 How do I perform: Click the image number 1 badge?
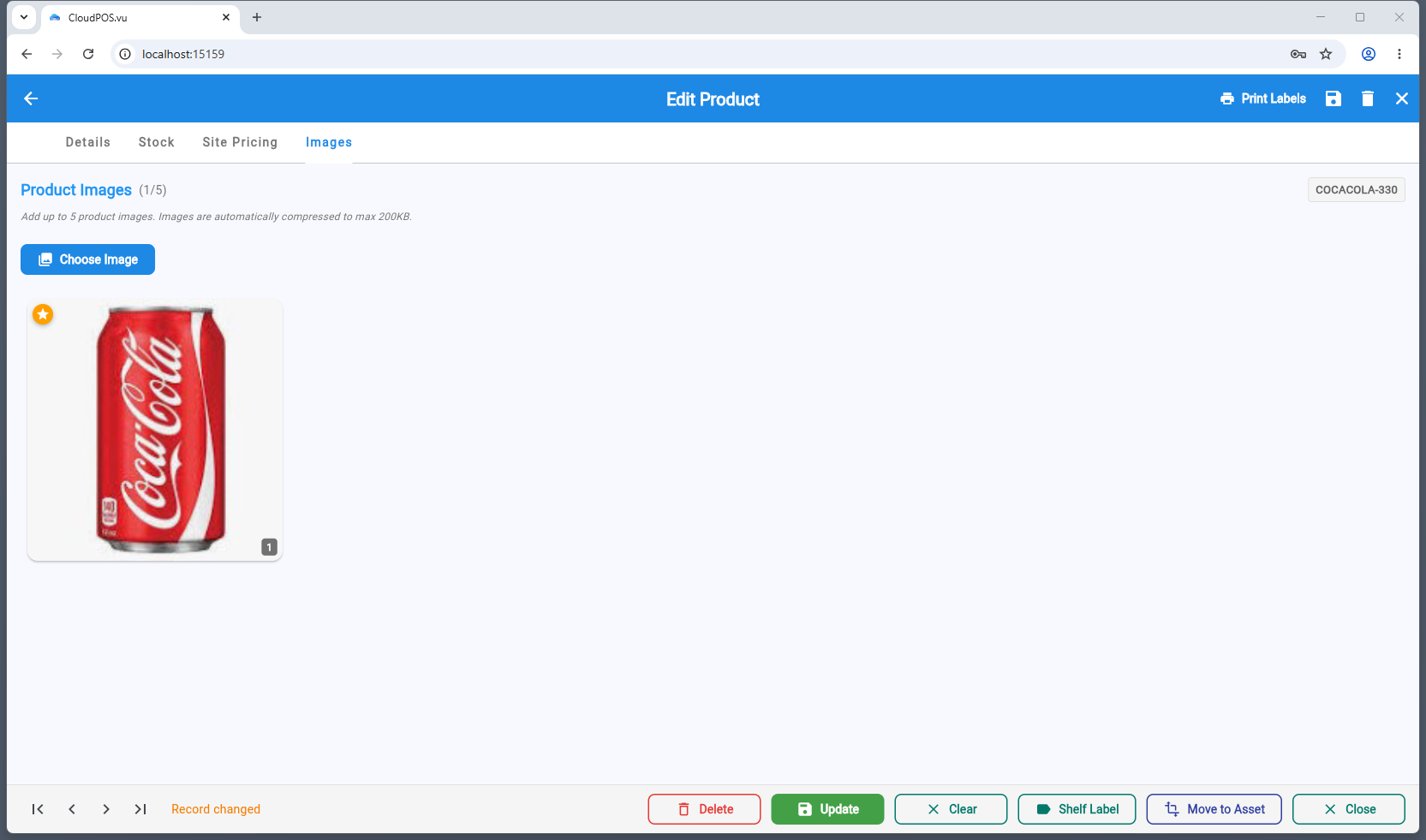tap(269, 547)
